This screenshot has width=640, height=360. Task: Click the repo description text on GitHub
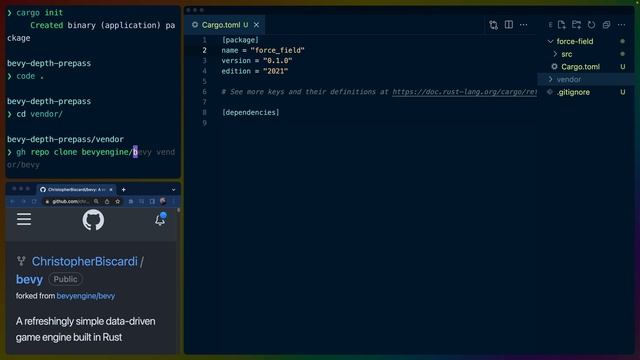click(85, 329)
